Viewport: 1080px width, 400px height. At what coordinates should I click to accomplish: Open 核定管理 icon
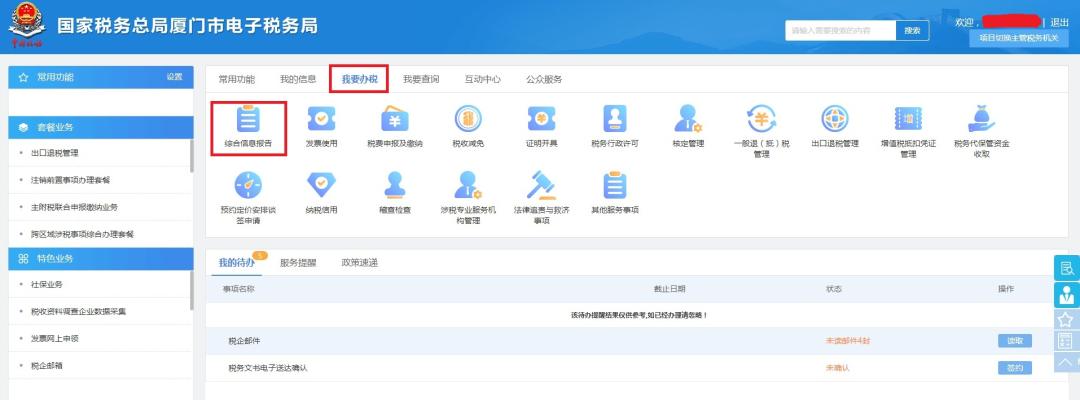(x=688, y=118)
